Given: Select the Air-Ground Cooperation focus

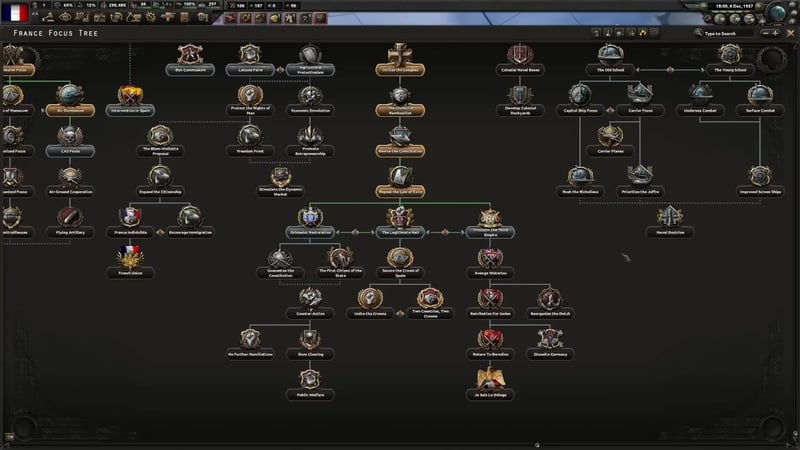Looking at the screenshot, I should click(70, 182).
